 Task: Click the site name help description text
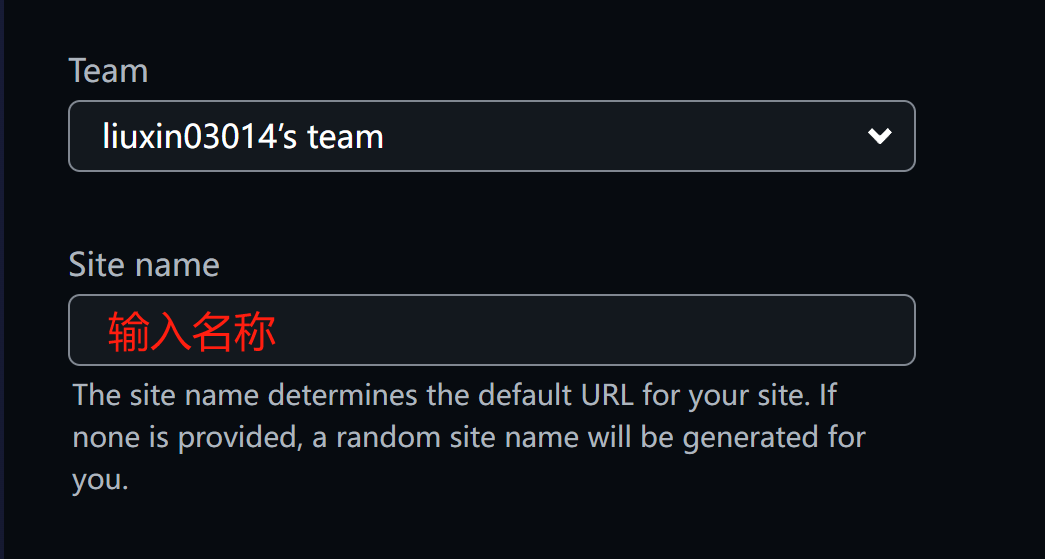tap(469, 436)
